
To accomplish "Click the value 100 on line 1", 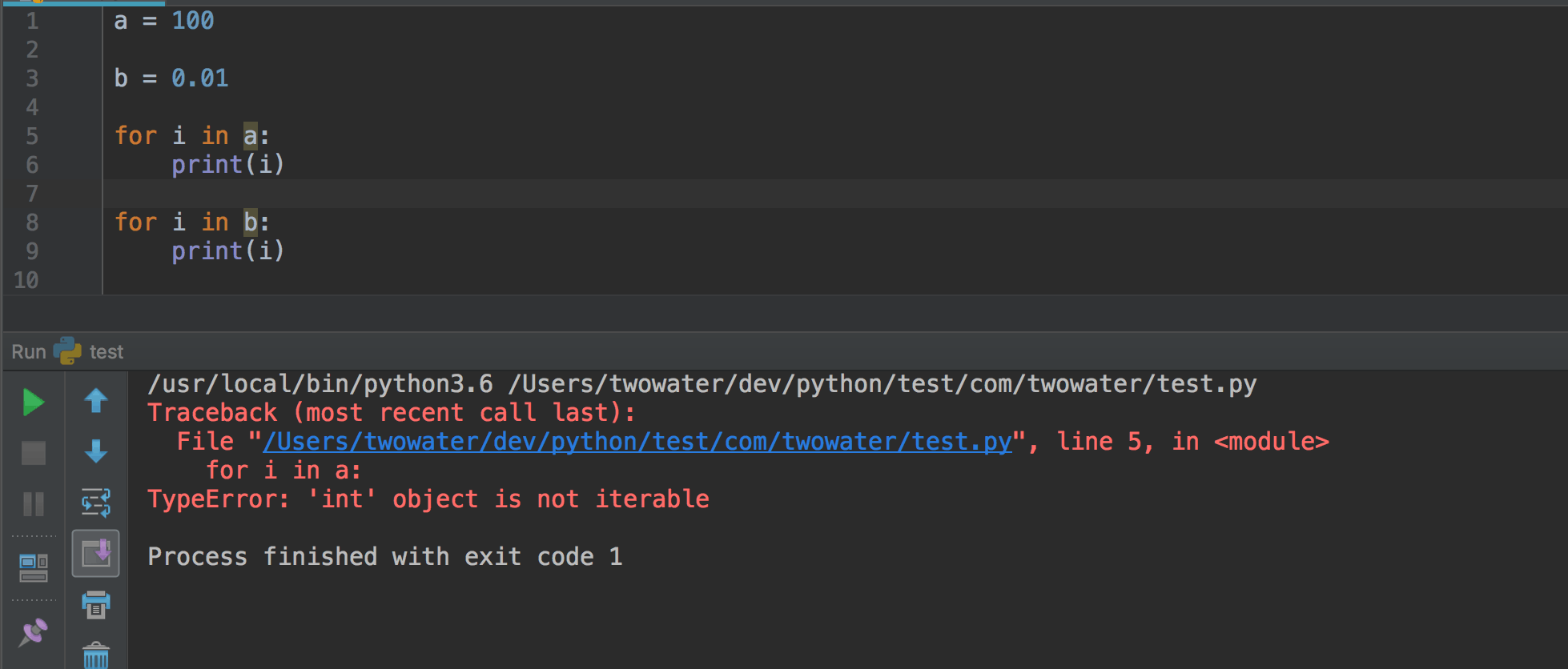I will pos(193,20).
